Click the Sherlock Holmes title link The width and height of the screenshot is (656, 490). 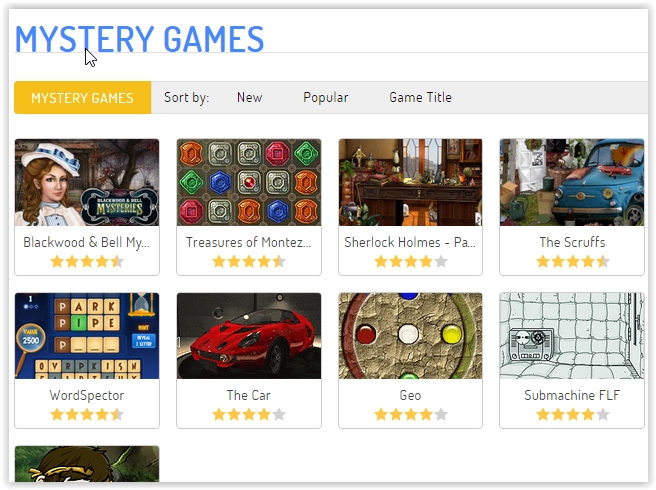(410, 242)
